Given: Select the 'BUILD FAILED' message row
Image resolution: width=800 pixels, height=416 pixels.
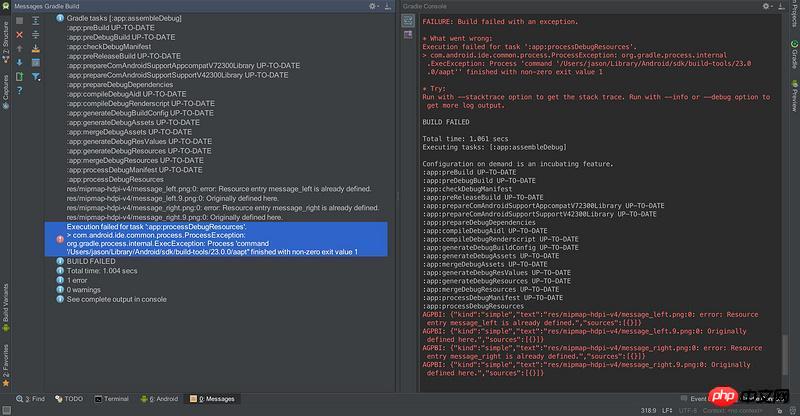Looking at the screenshot, I should tap(91, 261).
